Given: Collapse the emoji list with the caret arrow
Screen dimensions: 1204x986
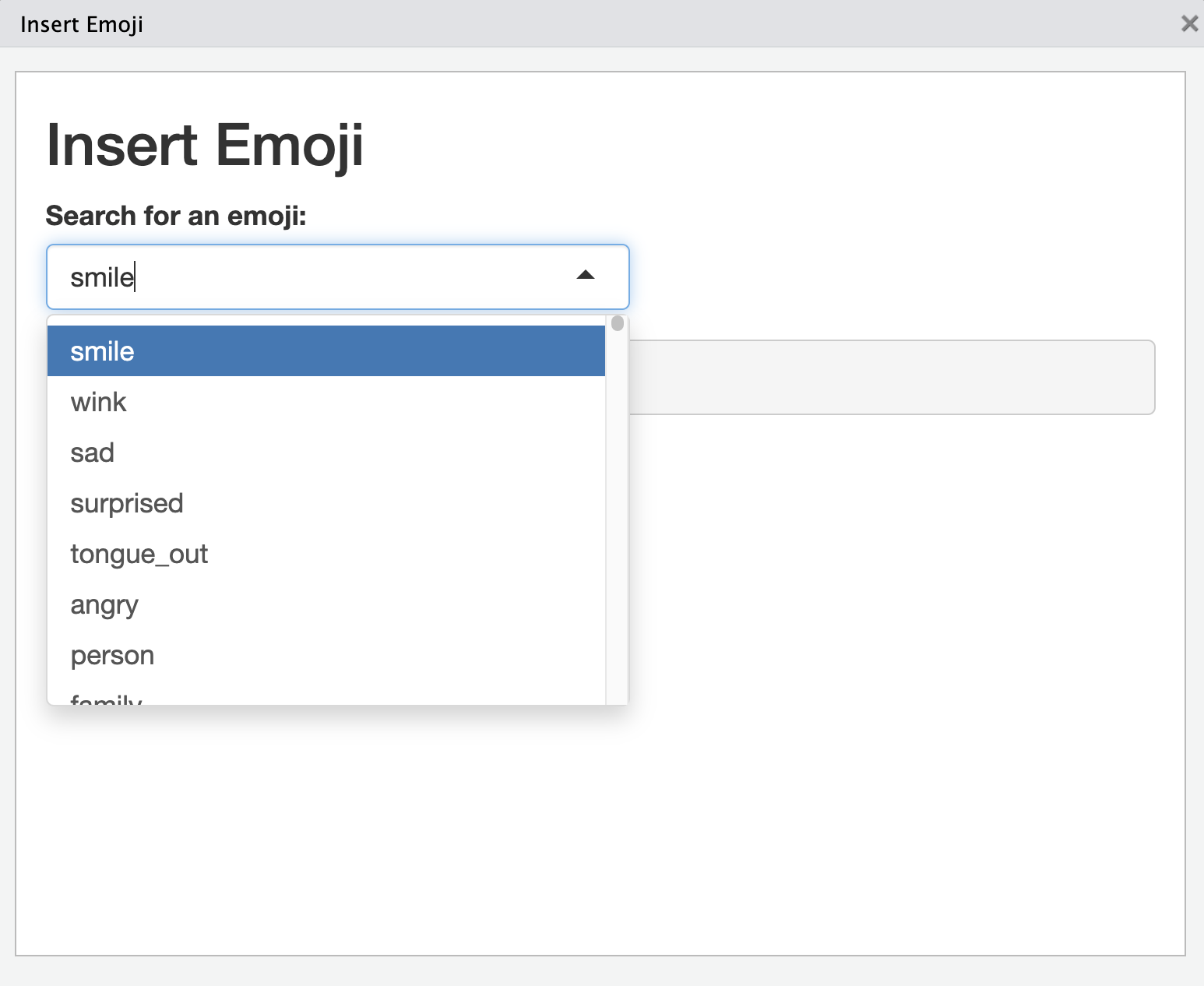Looking at the screenshot, I should [x=586, y=276].
